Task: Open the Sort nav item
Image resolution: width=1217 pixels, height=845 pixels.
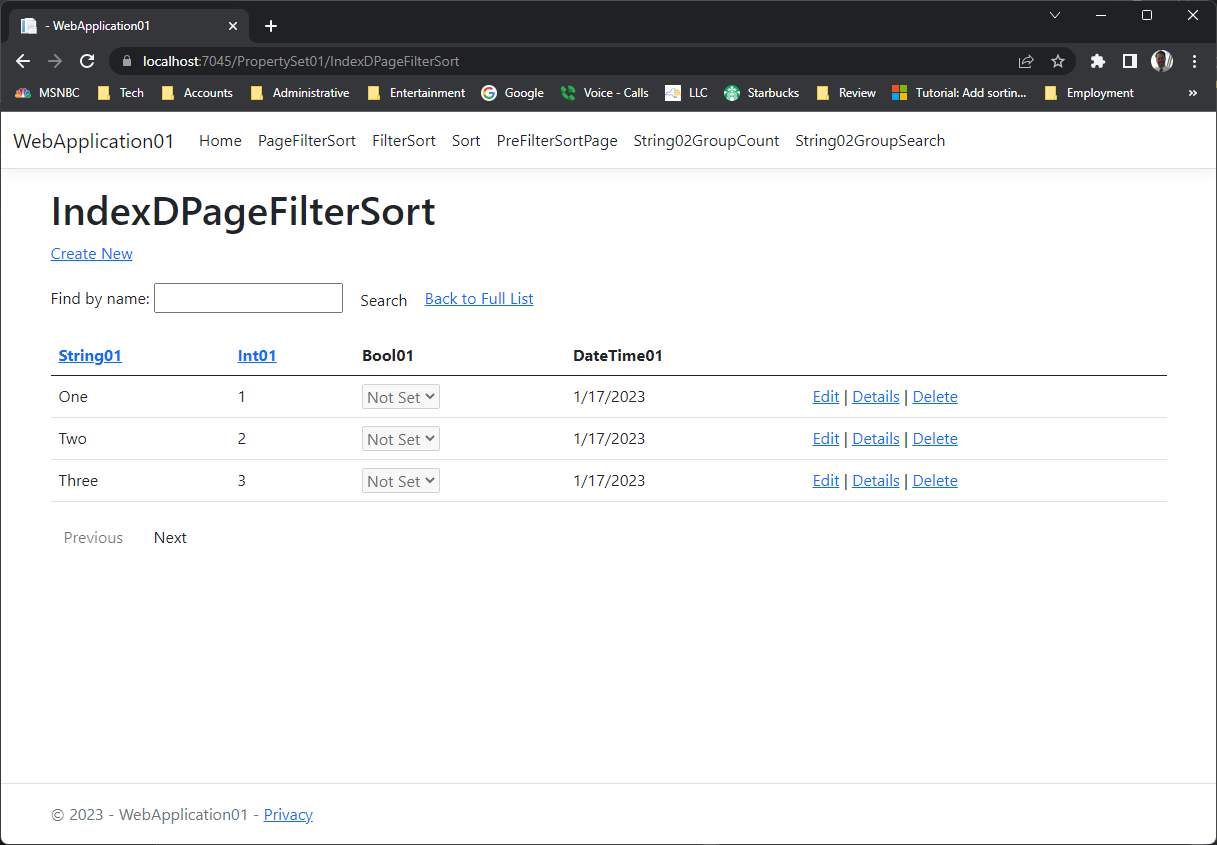Action: coord(466,141)
